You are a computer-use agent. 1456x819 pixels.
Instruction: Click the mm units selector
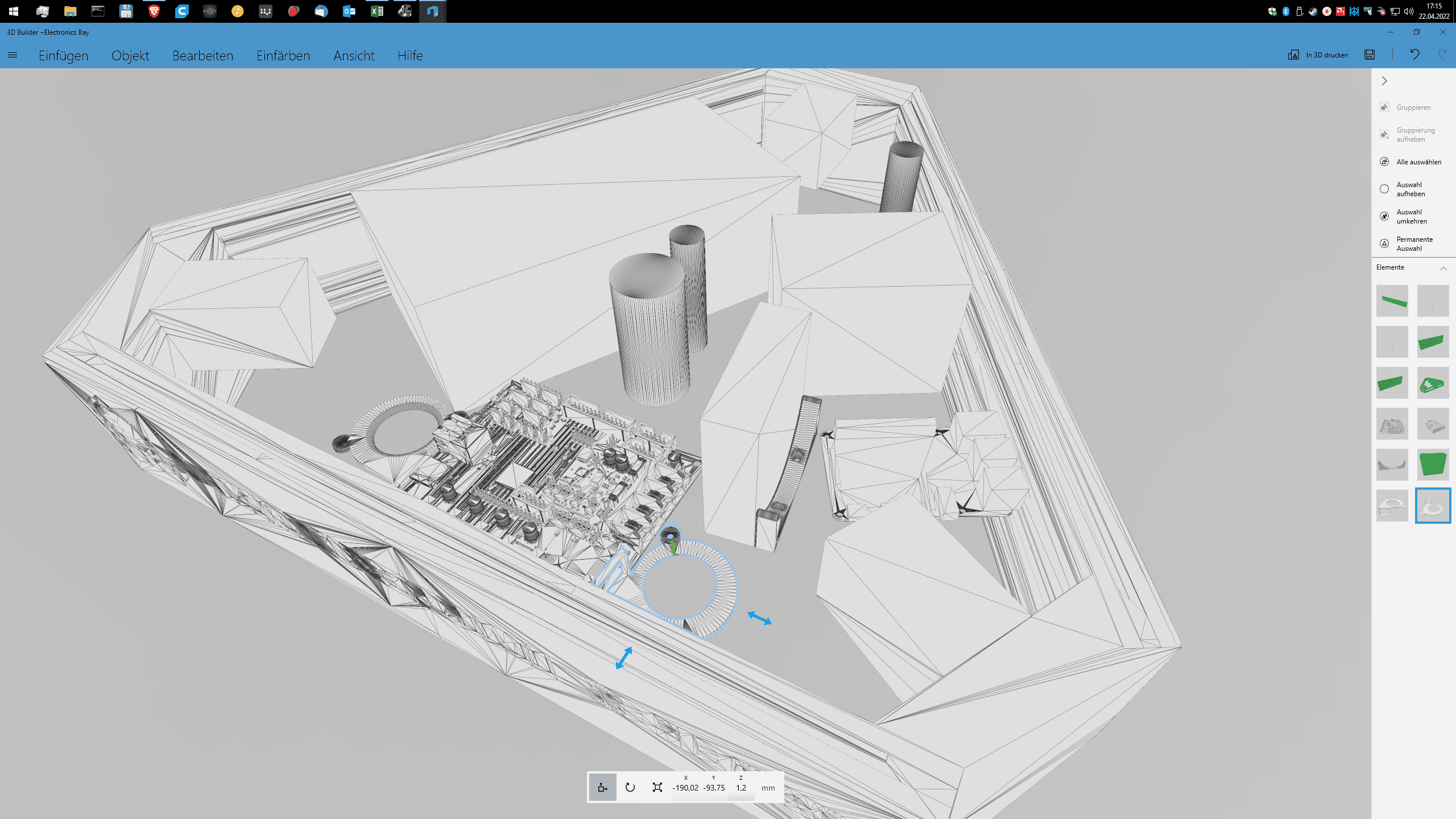(x=768, y=788)
